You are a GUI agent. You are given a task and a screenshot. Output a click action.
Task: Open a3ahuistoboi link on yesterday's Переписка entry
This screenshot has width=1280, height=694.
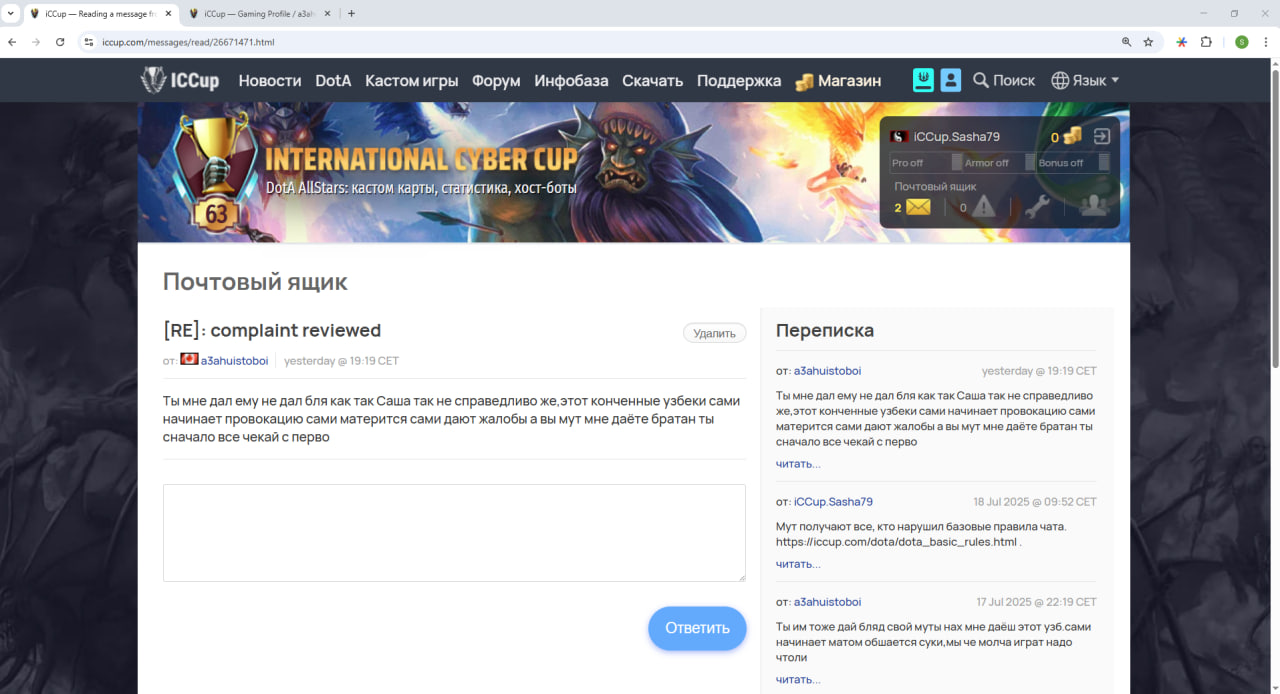coord(827,371)
